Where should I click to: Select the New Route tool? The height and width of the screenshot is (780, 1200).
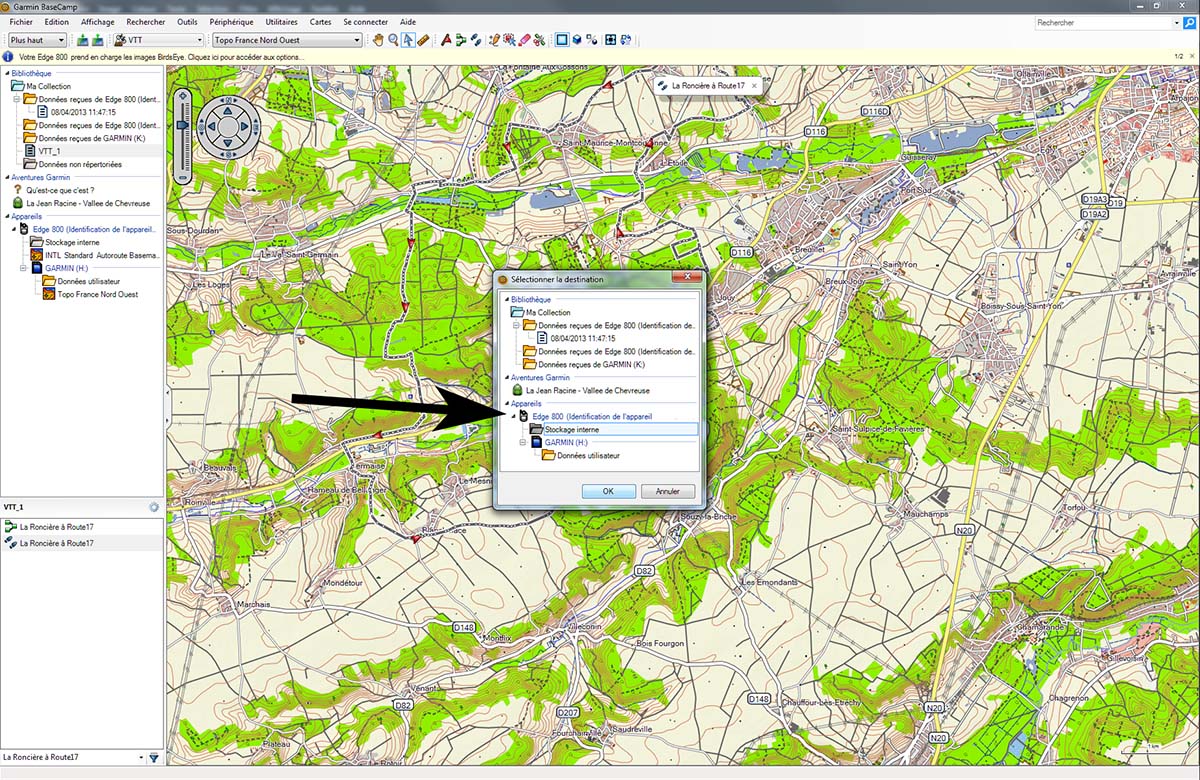(x=461, y=40)
